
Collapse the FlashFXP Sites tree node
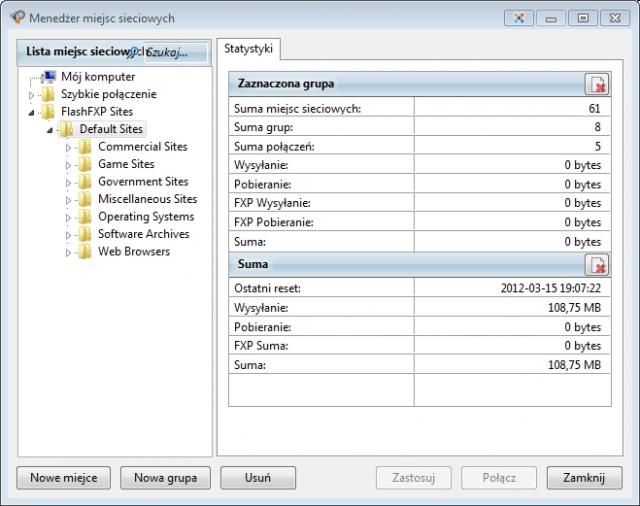click(x=31, y=112)
